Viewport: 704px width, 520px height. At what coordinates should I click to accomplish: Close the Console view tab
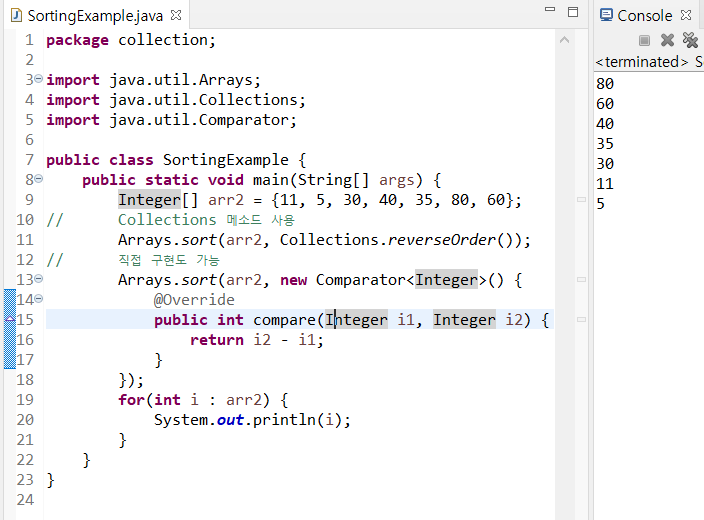[686, 15]
